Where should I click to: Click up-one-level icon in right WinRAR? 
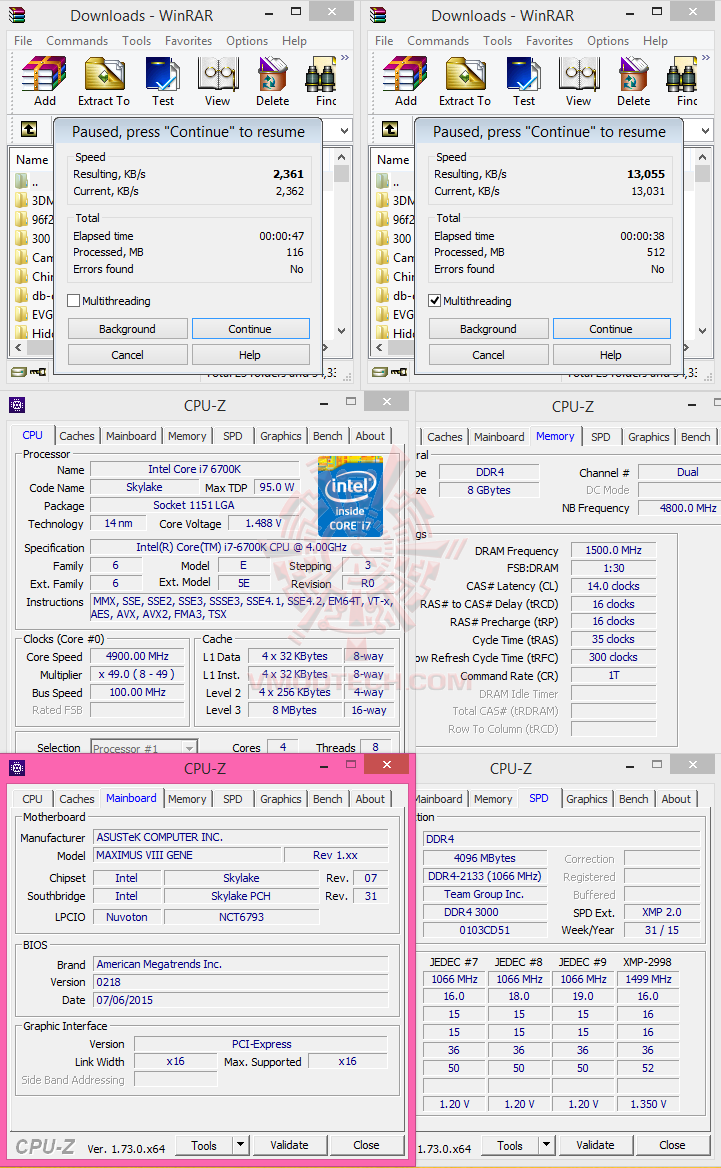[x=390, y=129]
